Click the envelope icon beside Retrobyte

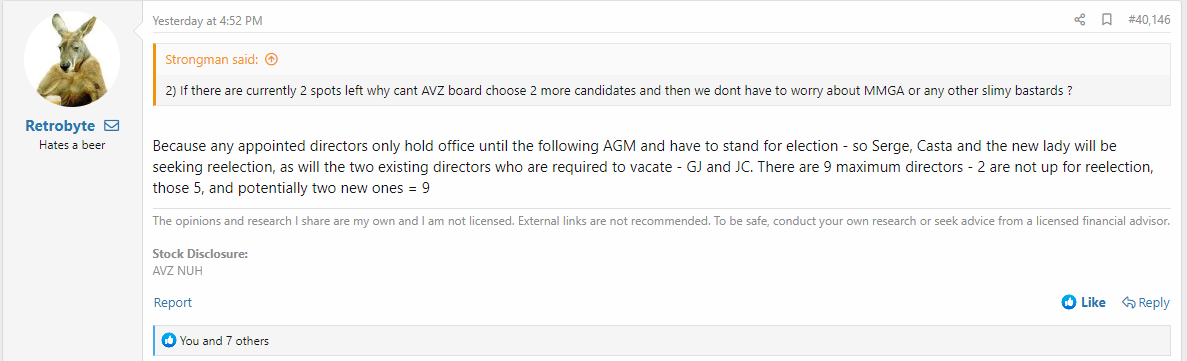[x=111, y=125]
